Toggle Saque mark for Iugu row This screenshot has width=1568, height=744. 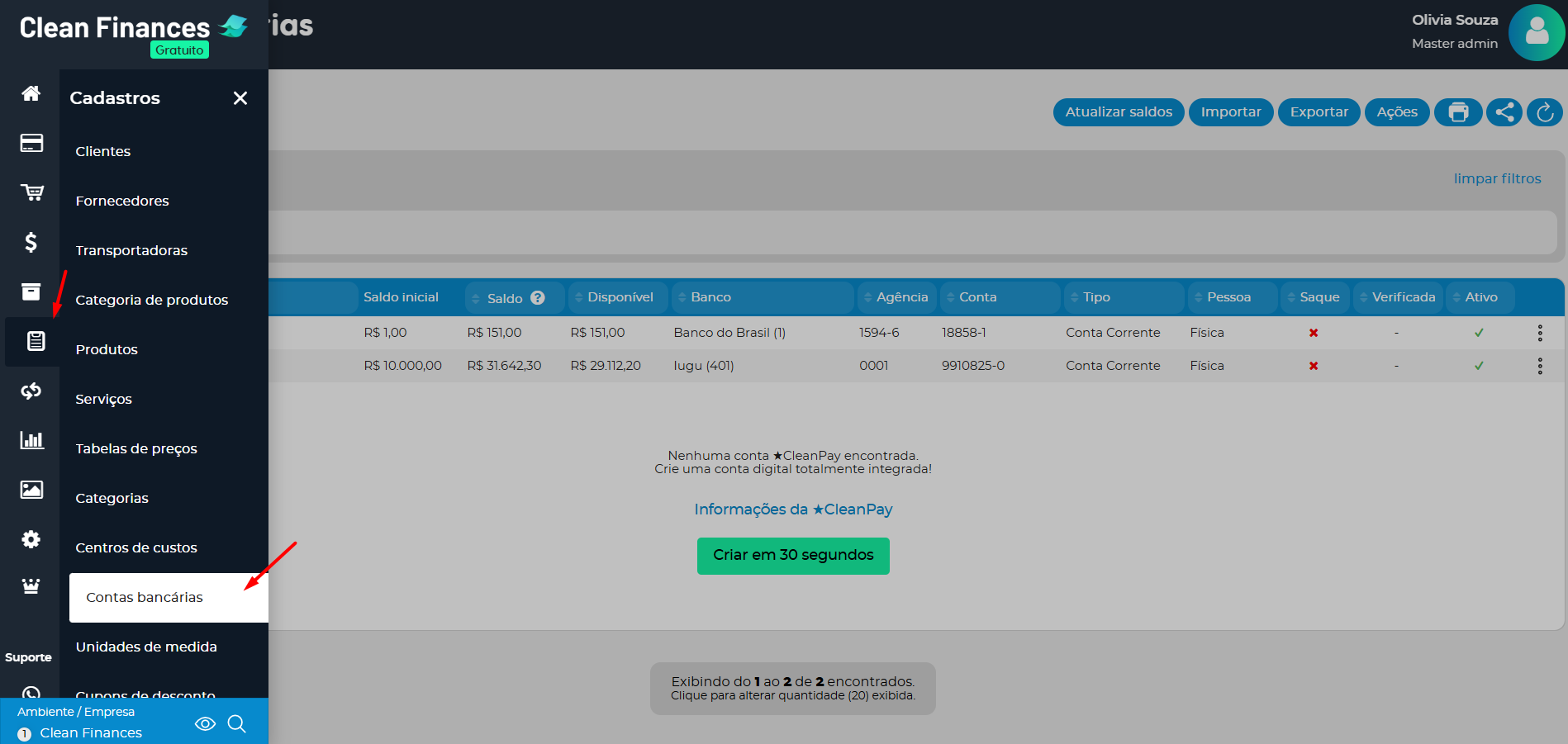click(x=1314, y=366)
